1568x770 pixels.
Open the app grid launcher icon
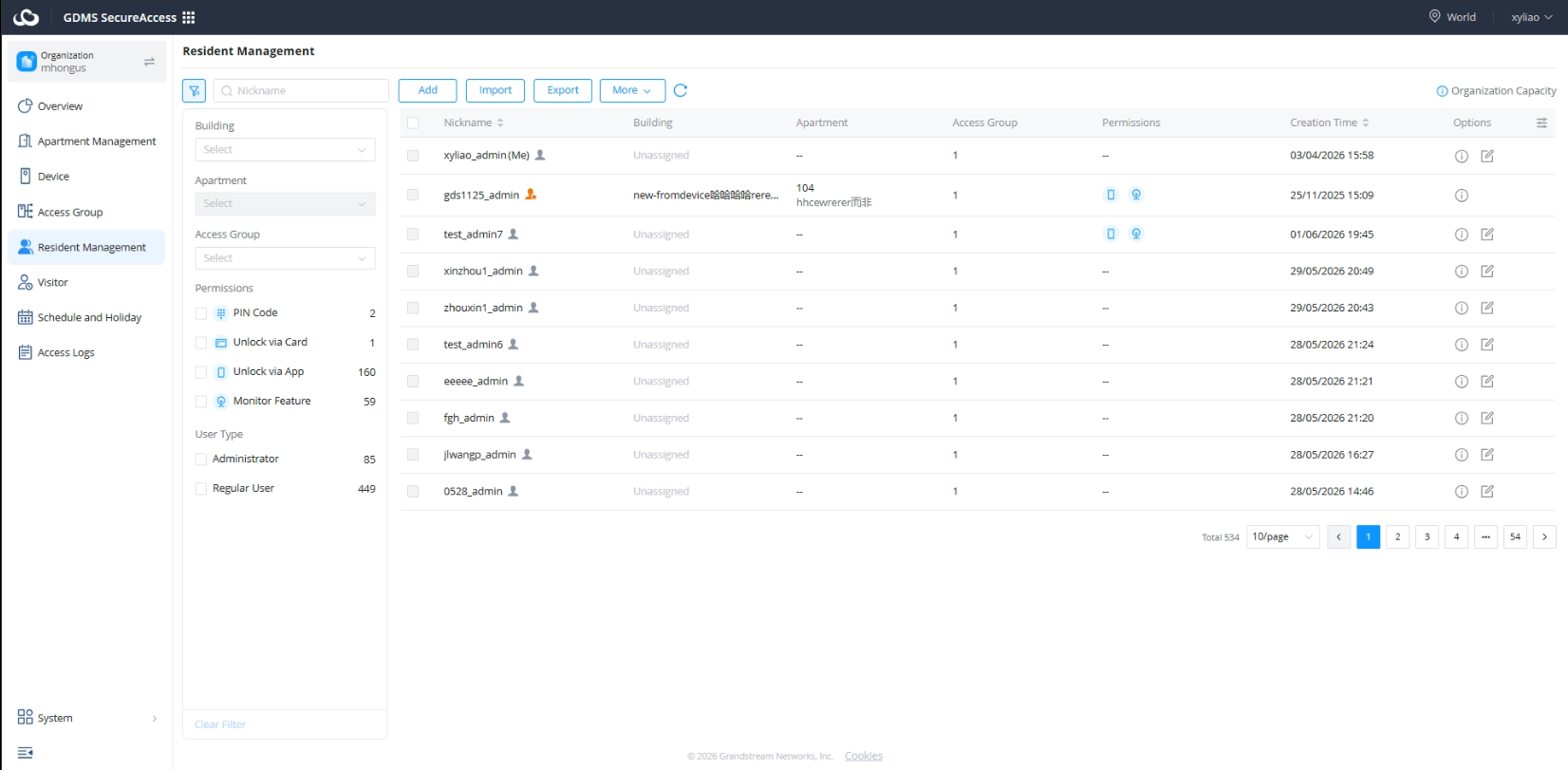pos(189,17)
